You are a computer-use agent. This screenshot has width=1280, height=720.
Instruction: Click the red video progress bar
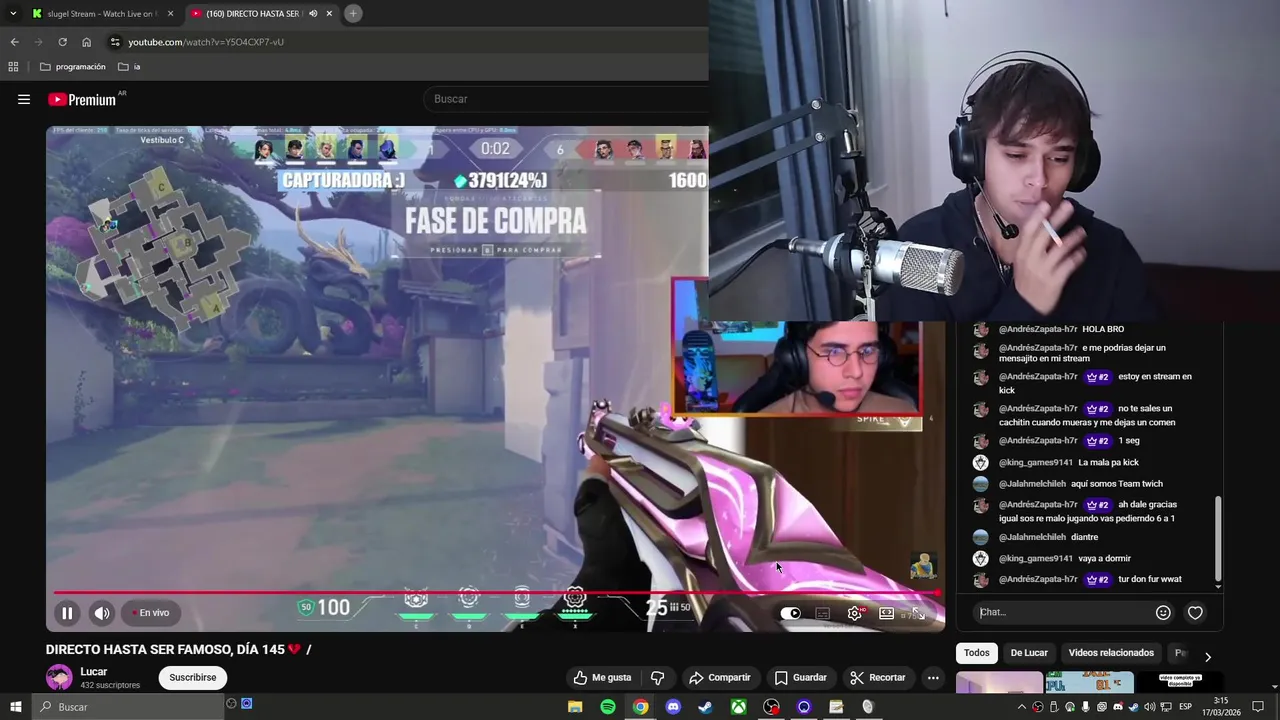[x=495, y=593]
